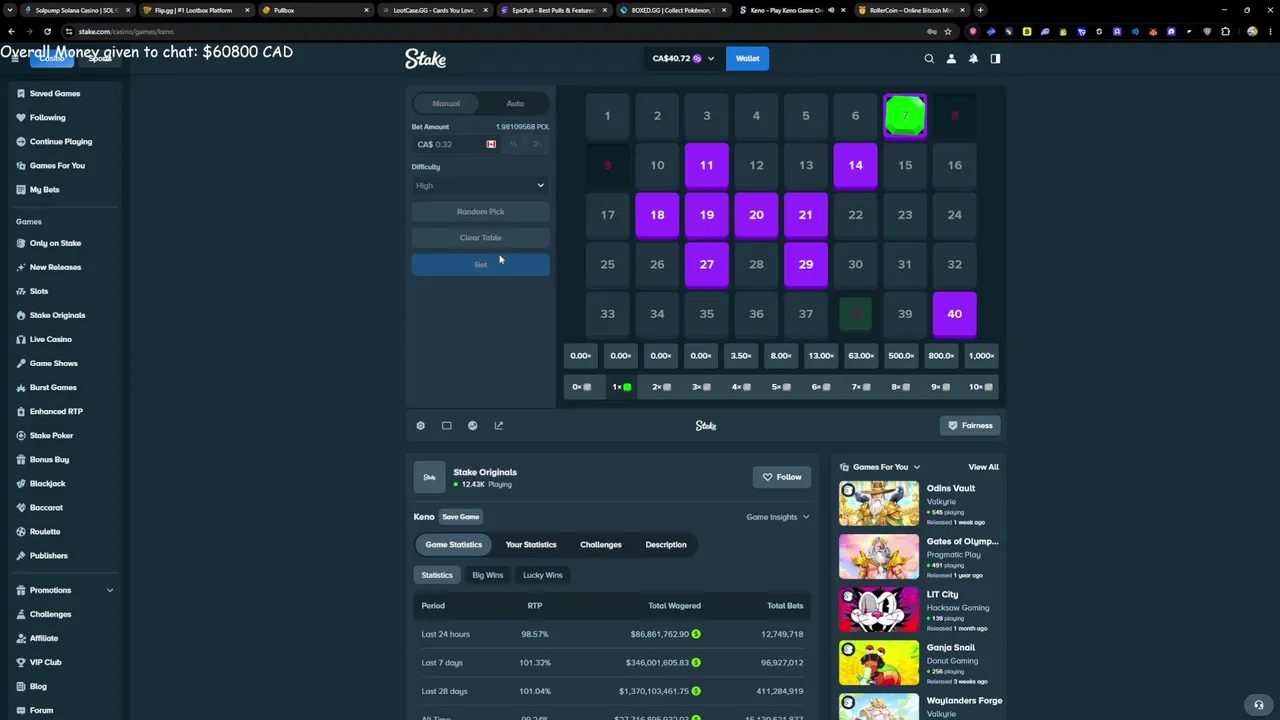This screenshot has width=1280, height=720.
Task: Click the Fairness button
Action: pyautogui.click(x=971, y=426)
